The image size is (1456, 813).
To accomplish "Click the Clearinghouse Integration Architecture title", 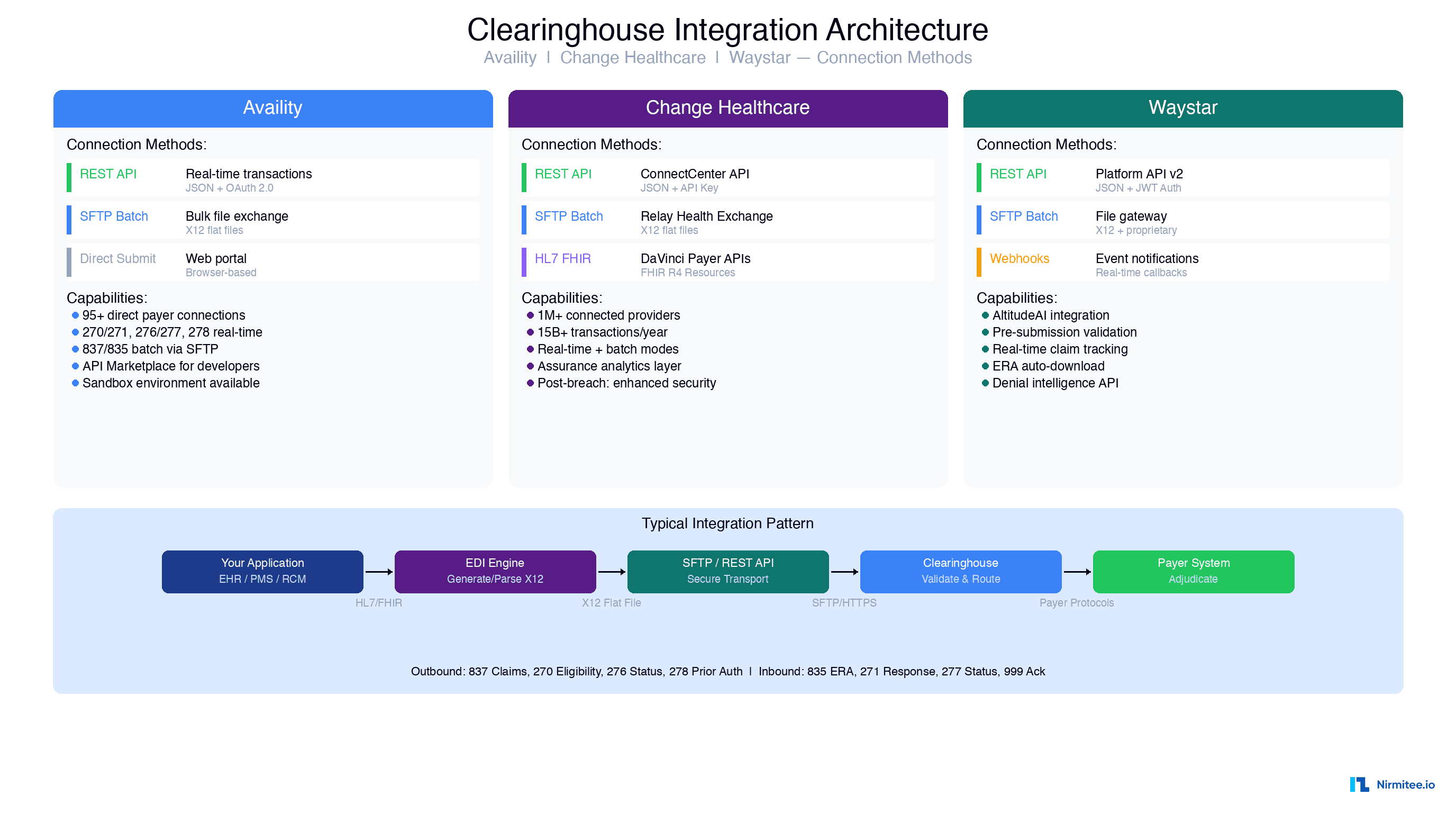I will coord(727,30).
